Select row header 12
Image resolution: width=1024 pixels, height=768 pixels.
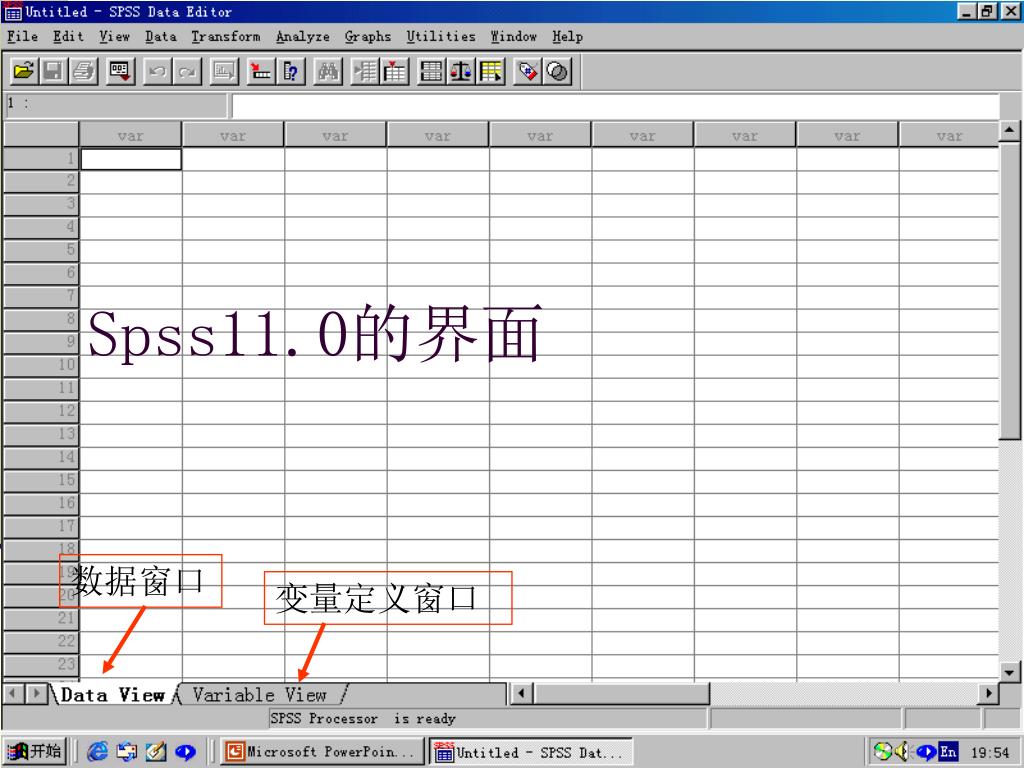click(40, 411)
